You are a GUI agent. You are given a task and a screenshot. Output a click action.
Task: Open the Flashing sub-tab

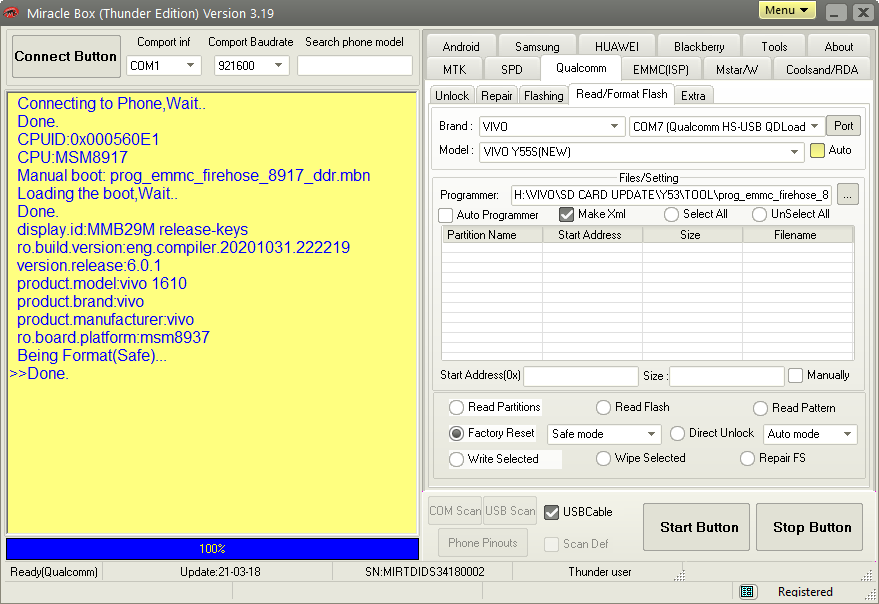[x=544, y=95]
